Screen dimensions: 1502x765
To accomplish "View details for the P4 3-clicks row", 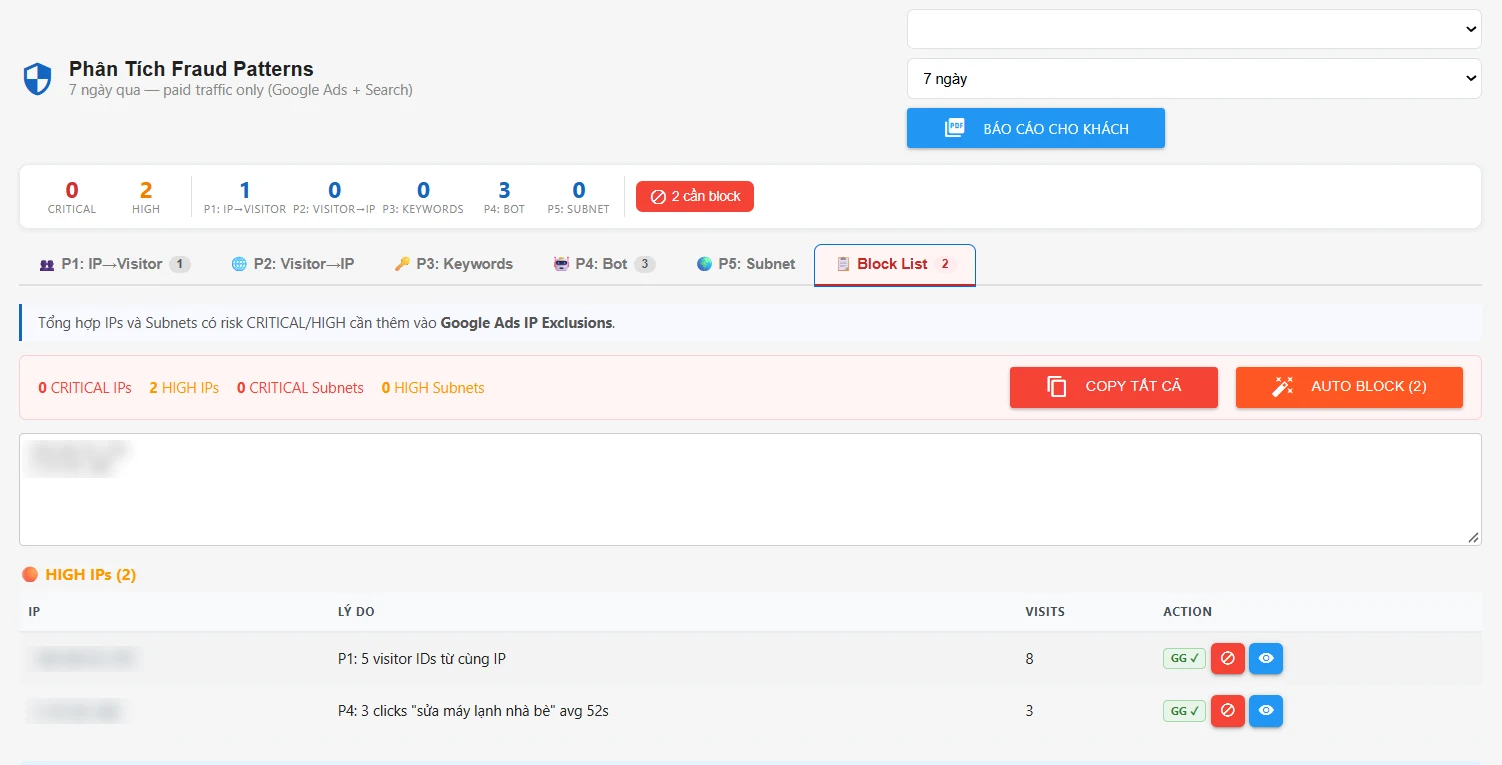I will pos(1266,710).
